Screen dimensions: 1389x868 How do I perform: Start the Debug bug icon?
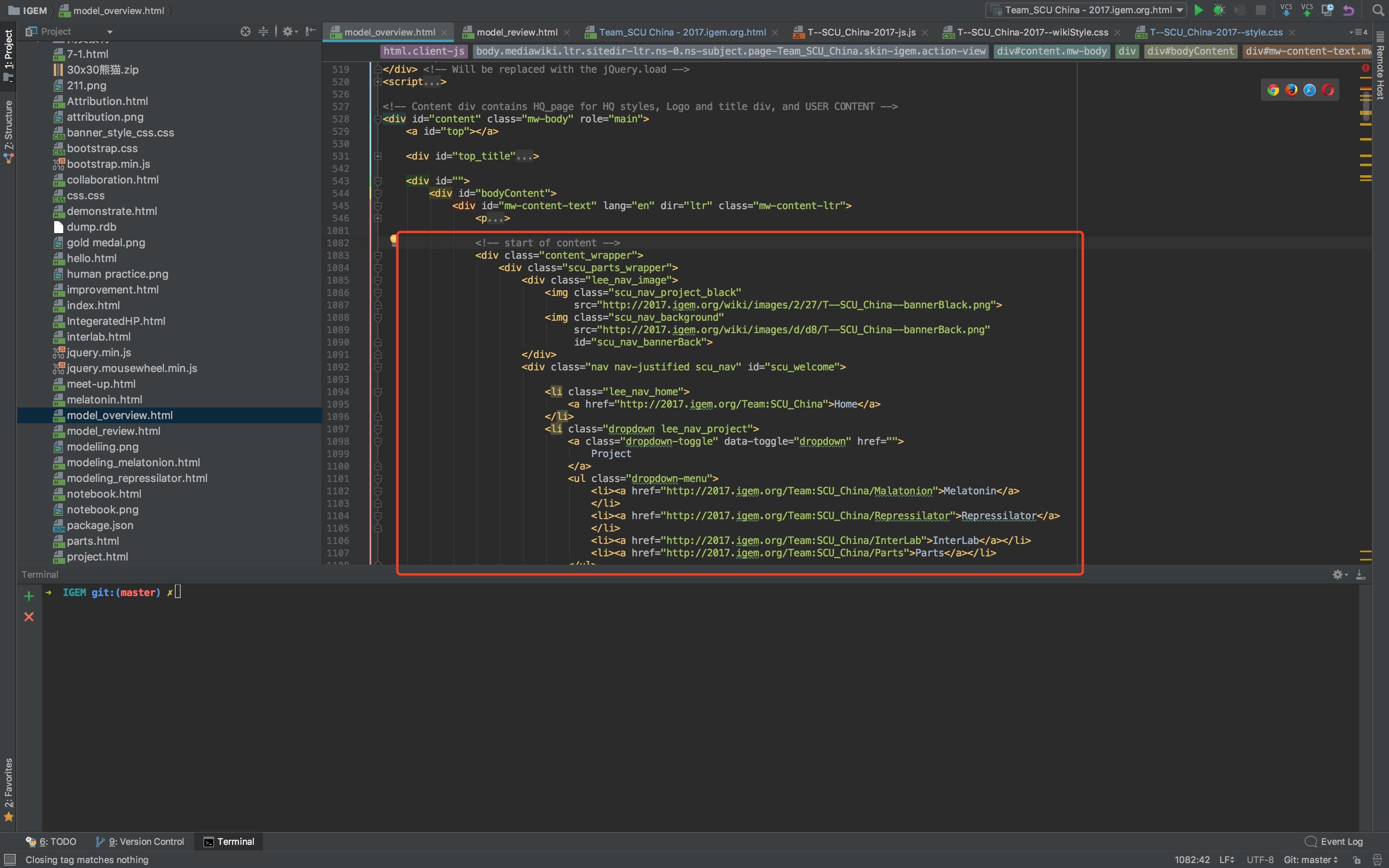pos(1219,10)
